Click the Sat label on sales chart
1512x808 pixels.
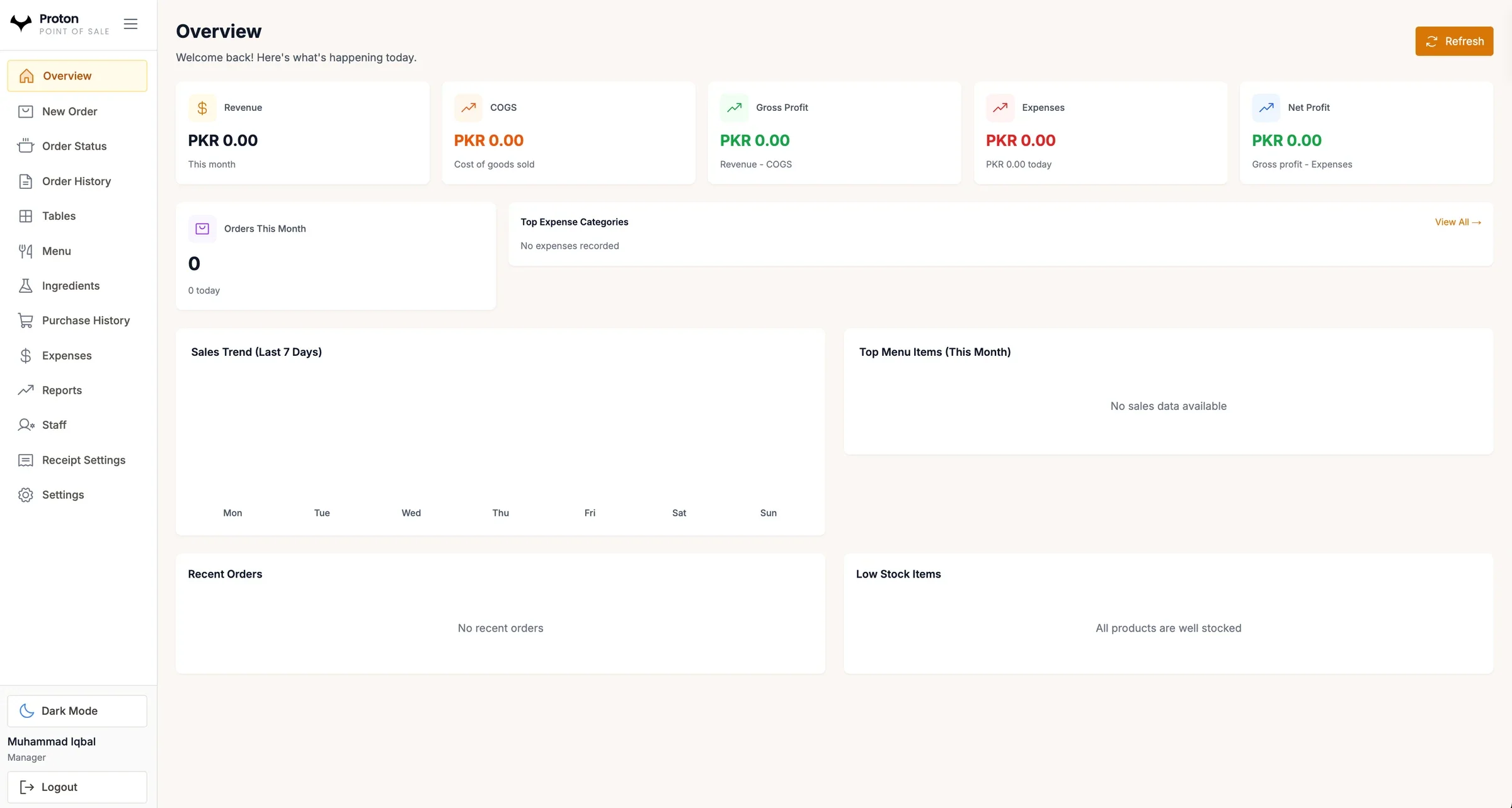pos(679,513)
